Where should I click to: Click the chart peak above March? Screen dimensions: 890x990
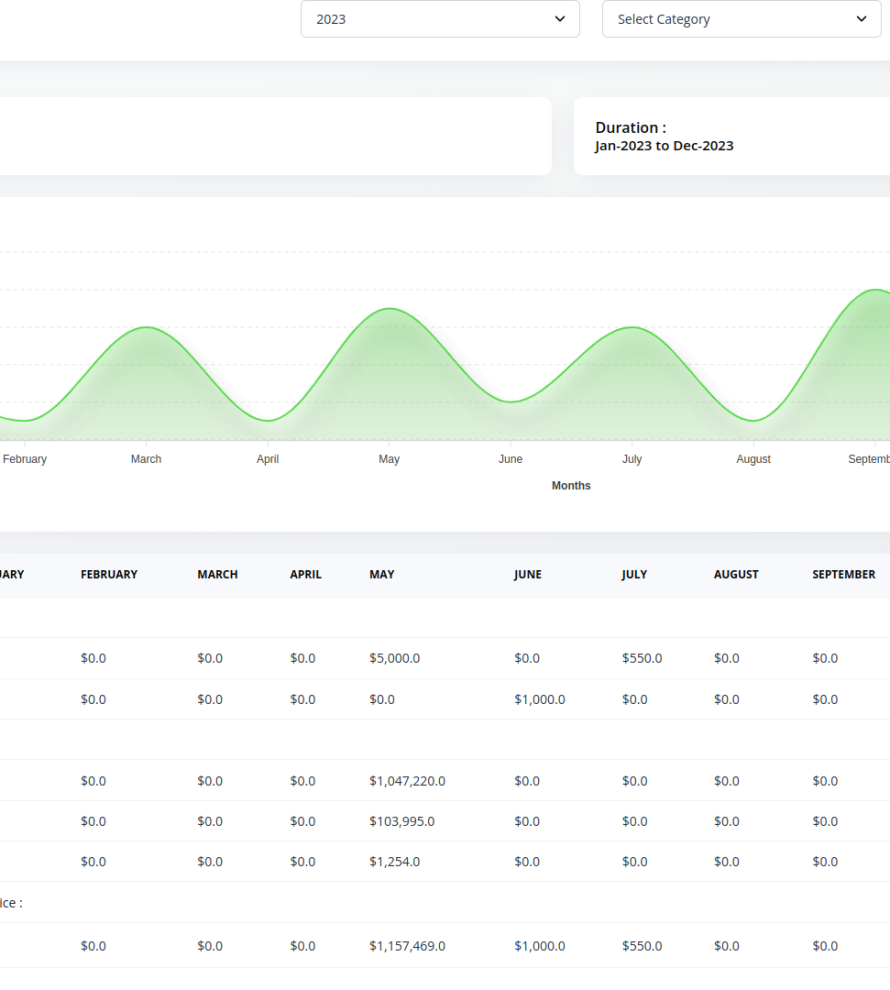point(146,328)
